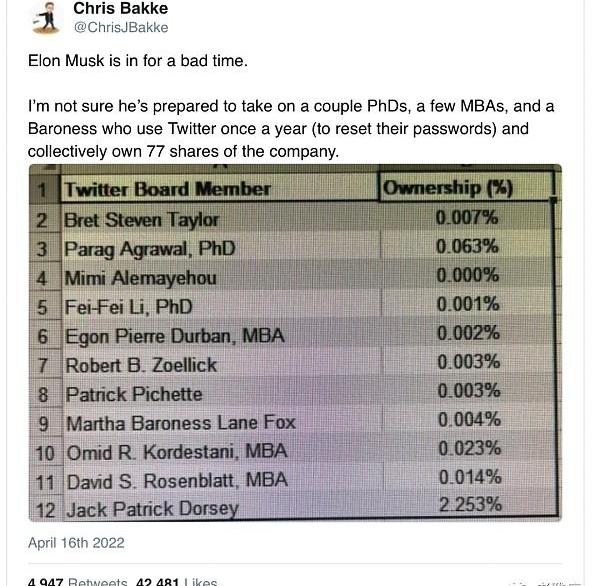
Task: Select the 'Twitter Board Member' header cell
Action: click(168, 189)
